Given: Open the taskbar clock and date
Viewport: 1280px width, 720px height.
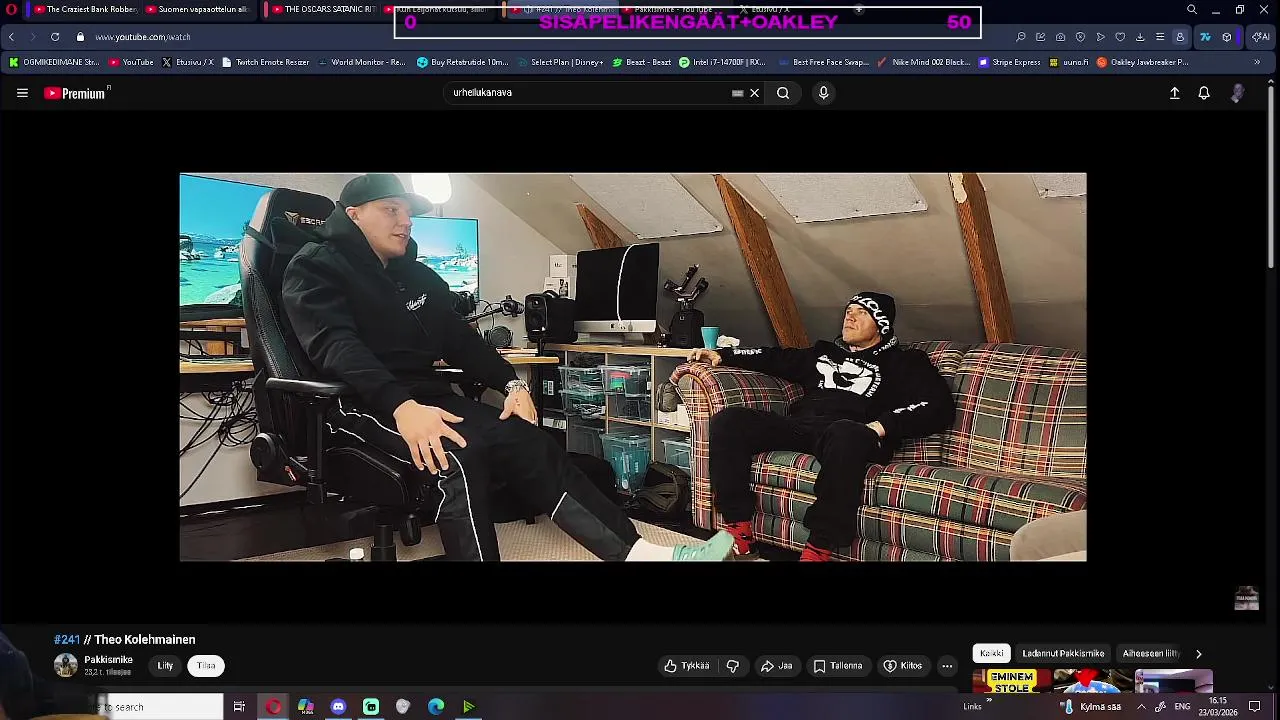Looking at the screenshot, I should (1218, 707).
